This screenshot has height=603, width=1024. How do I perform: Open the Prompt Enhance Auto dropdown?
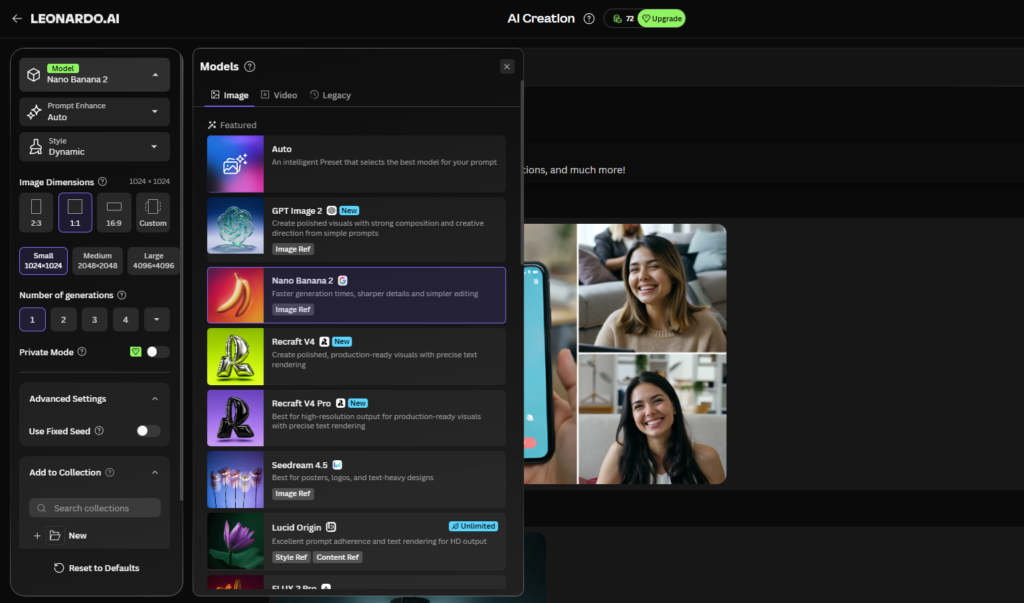coord(95,112)
